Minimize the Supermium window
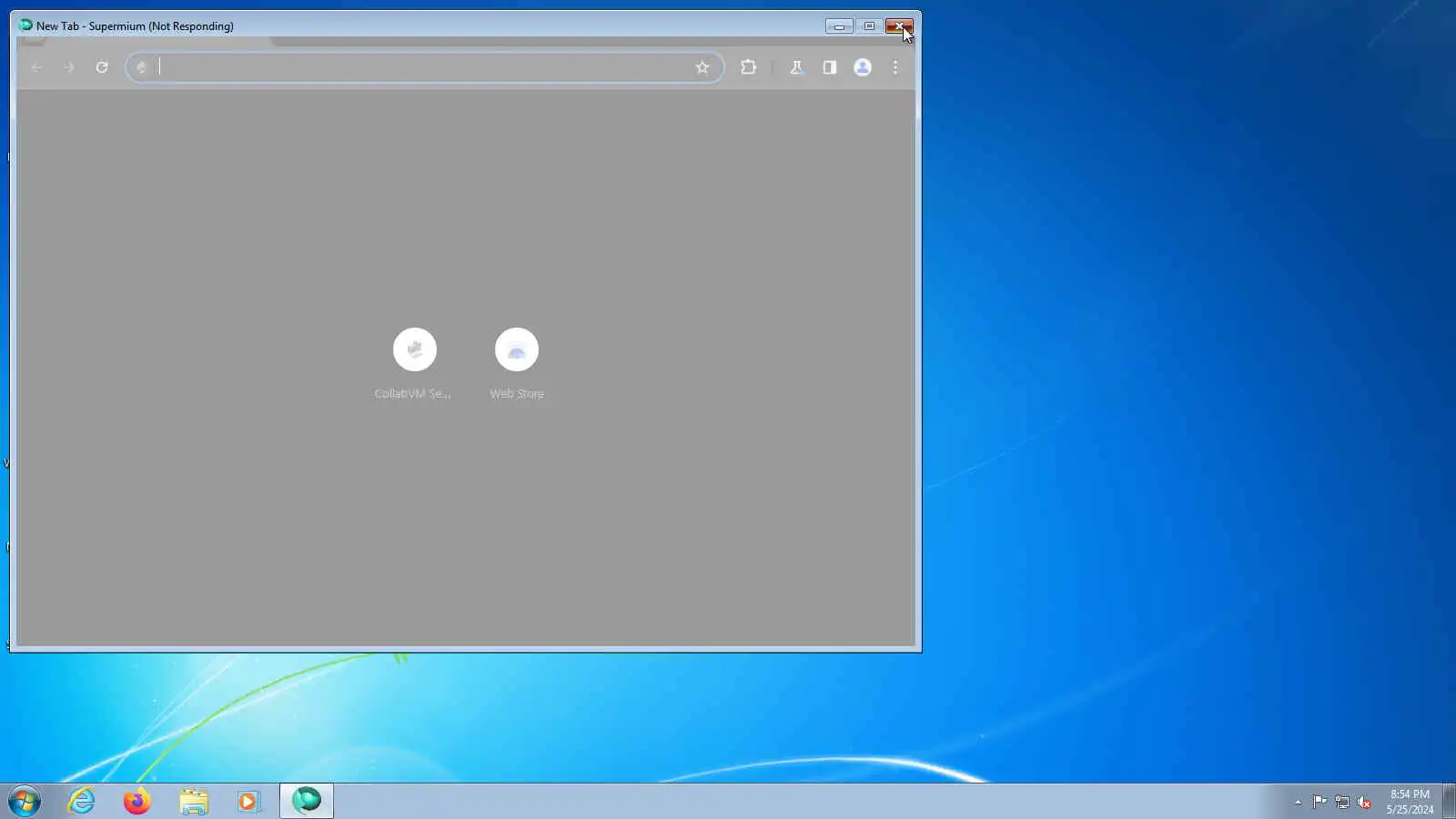Viewport: 1456px width, 819px height. [839, 25]
